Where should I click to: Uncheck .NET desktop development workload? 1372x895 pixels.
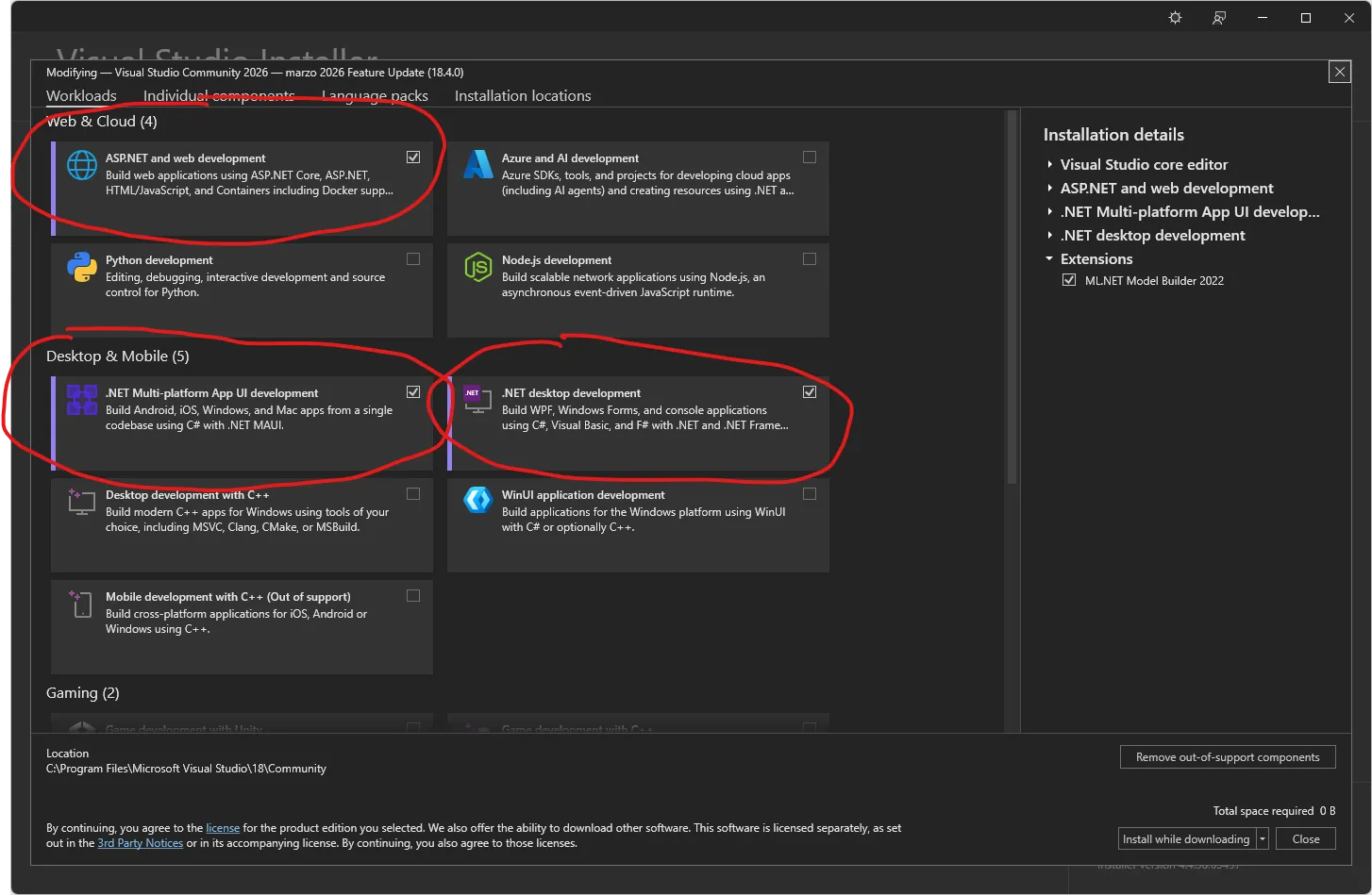pyautogui.click(x=810, y=392)
